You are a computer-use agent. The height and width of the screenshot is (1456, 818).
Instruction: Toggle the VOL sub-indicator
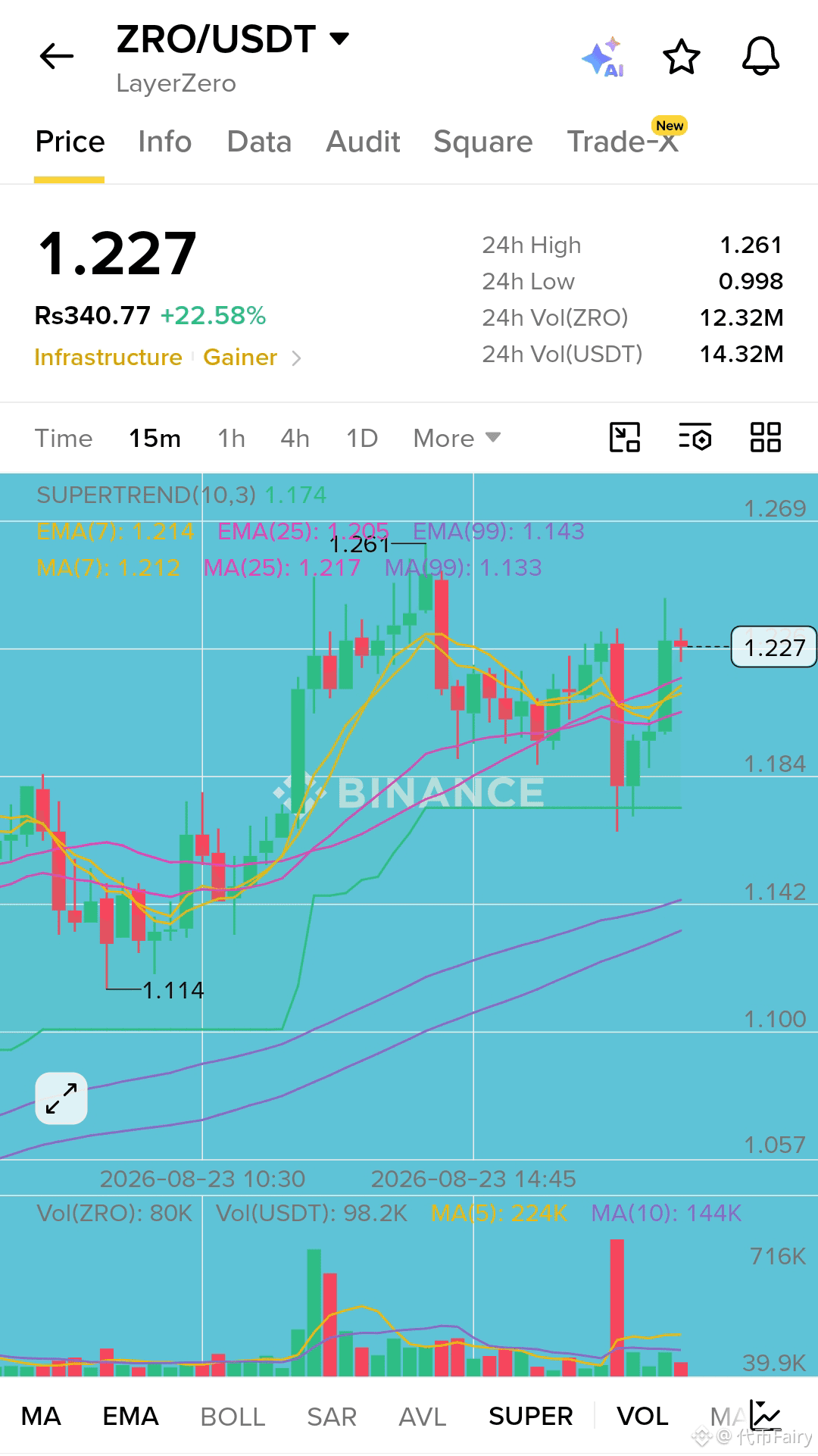tap(642, 1416)
